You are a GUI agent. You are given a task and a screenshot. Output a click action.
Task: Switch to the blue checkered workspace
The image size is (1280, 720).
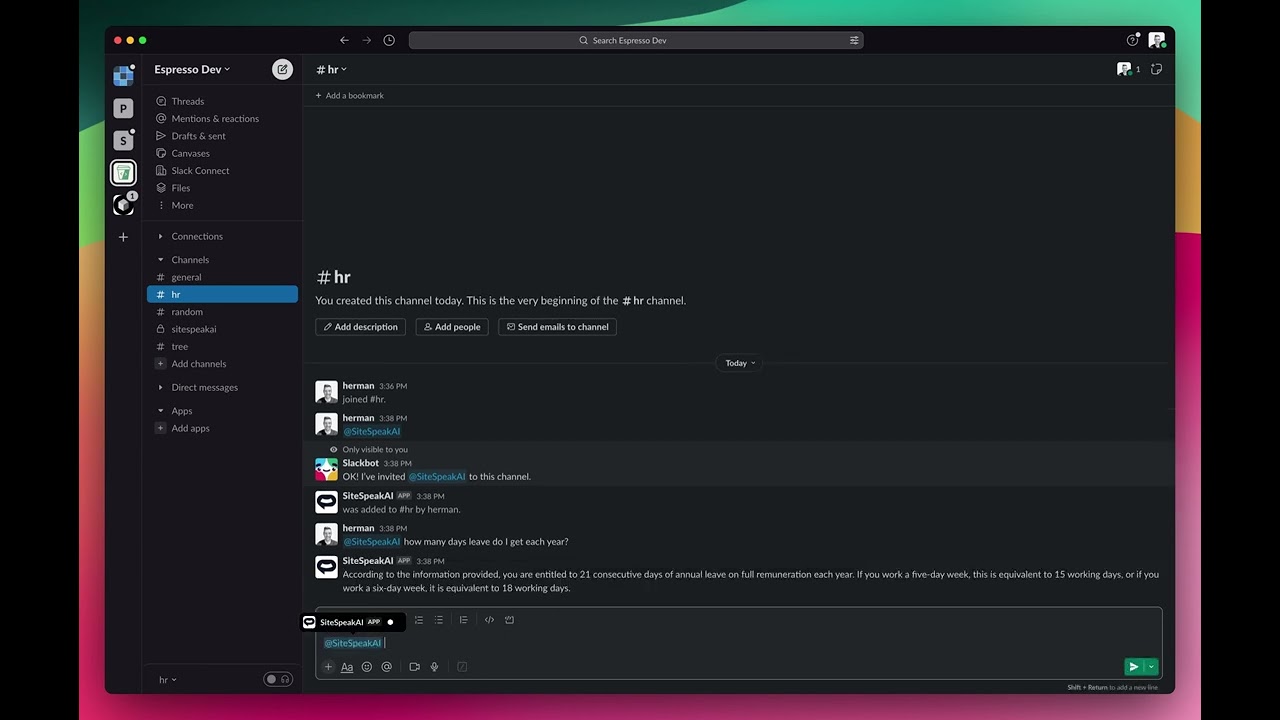pyautogui.click(x=123, y=76)
